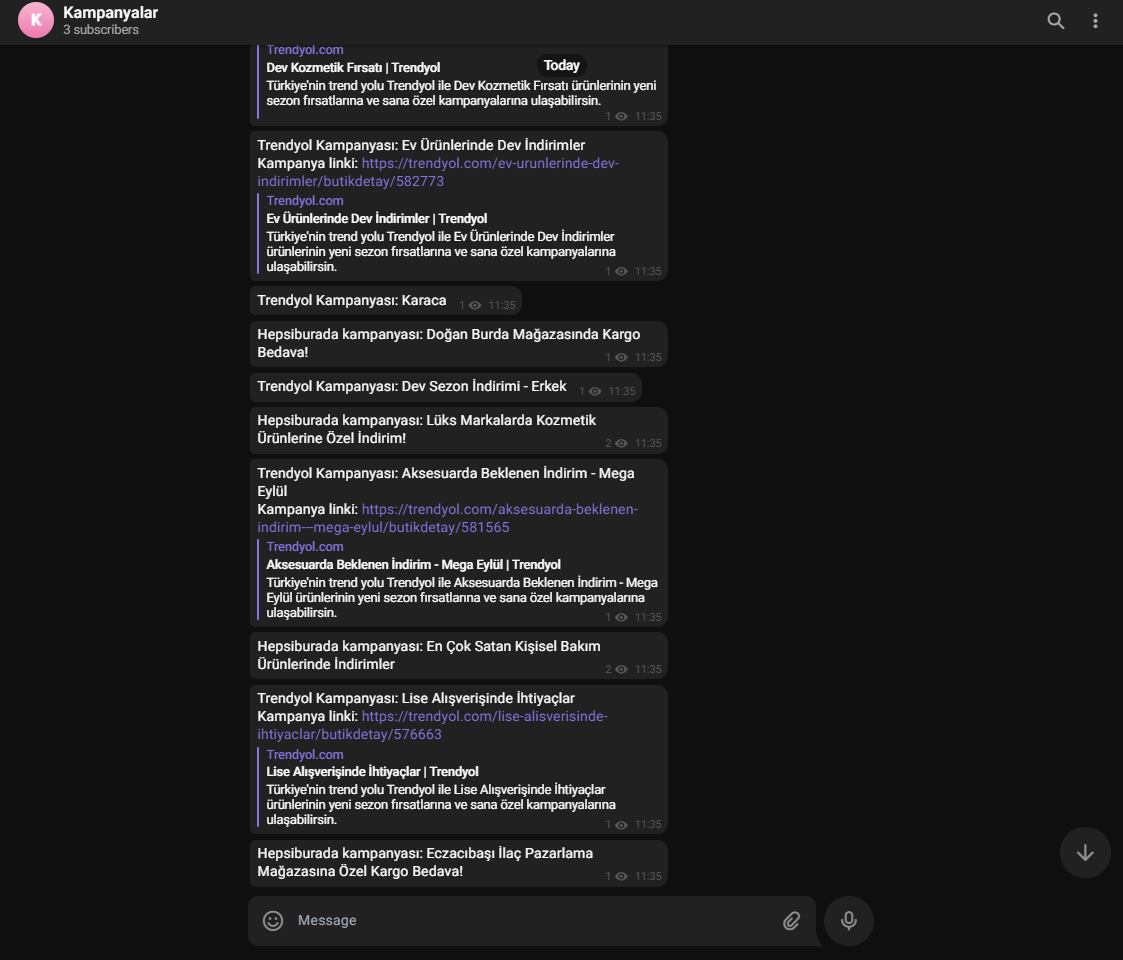
Task: Click the Kampanyalar channel avatar
Action: click(x=36, y=20)
